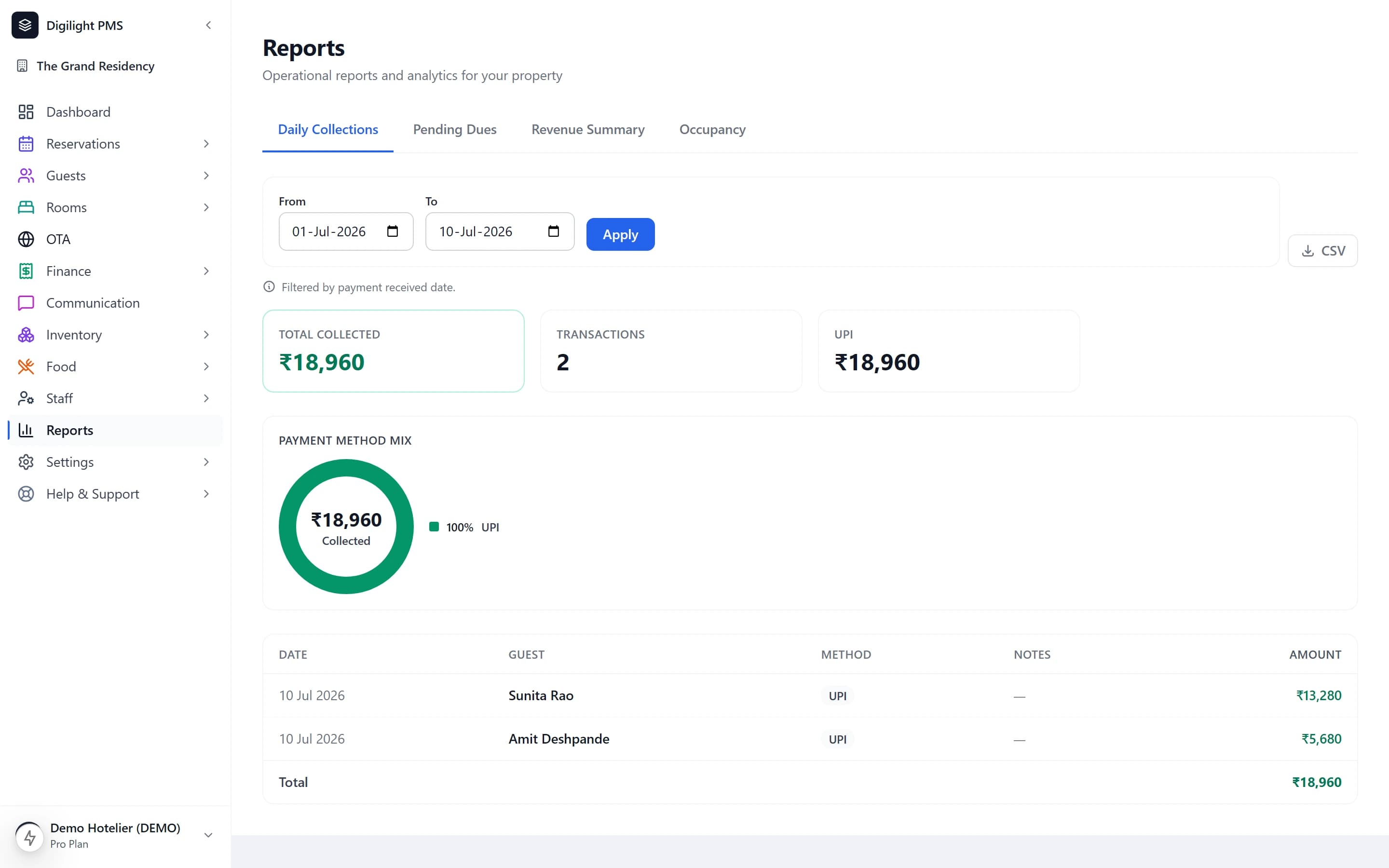Click the green UPI legend swatch
The width and height of the screenshot is (1389, 868).
[434, 527]
